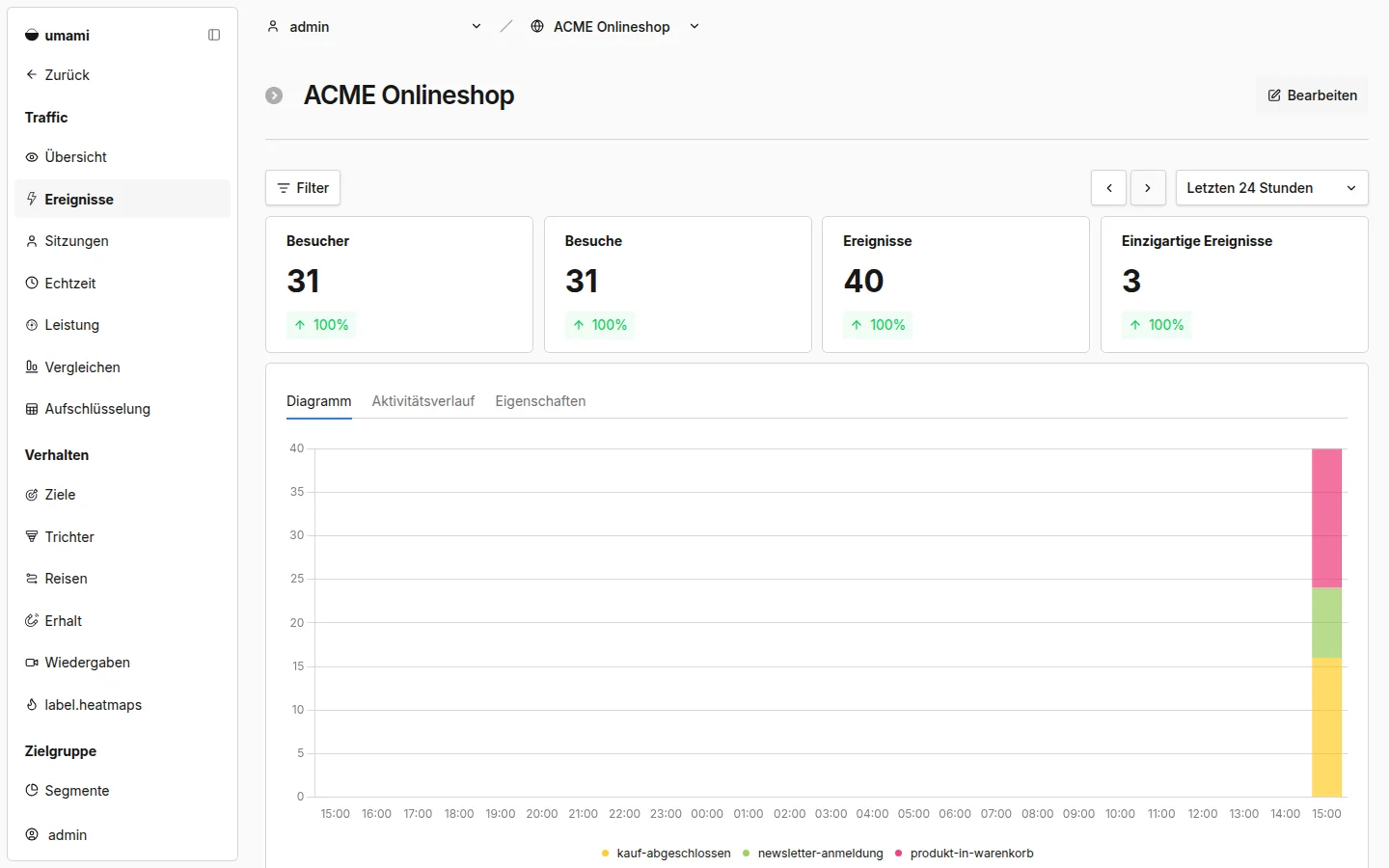Switch to the Eigenschaften tab
Viewport: 1389px width, 868px height.
click(x=540, y=401)
